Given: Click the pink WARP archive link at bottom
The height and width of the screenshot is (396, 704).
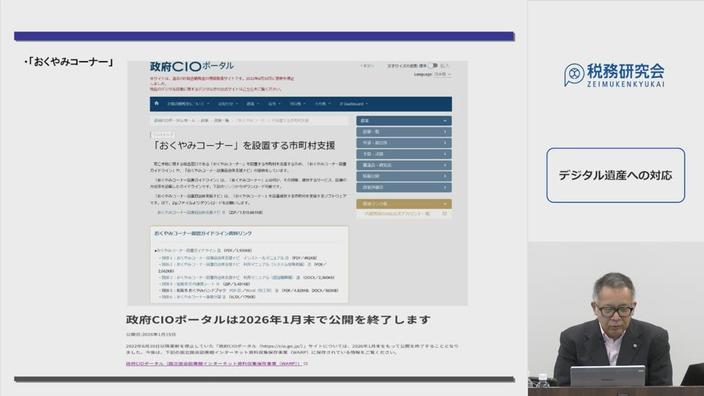Looking at the screenshot, I should pyautogui.click(x=214, y=364).
